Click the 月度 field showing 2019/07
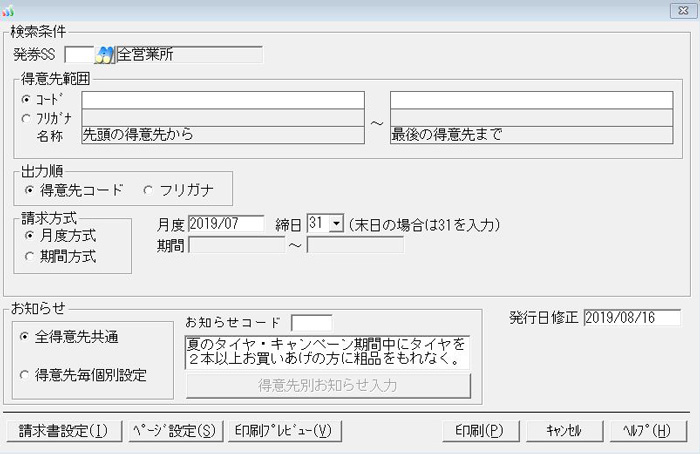 point(225,224)
